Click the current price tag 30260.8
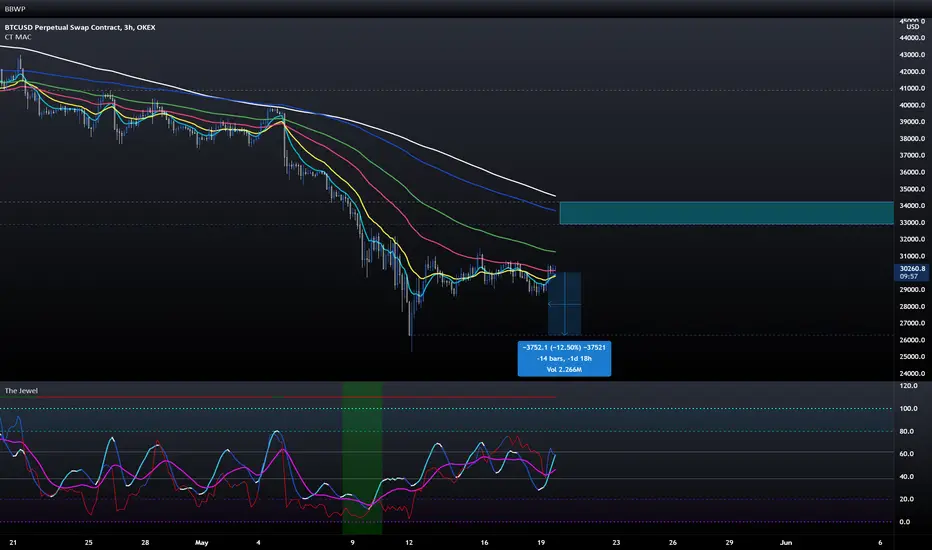This screenshot has height=550, width=932. [x=912, y=269]
